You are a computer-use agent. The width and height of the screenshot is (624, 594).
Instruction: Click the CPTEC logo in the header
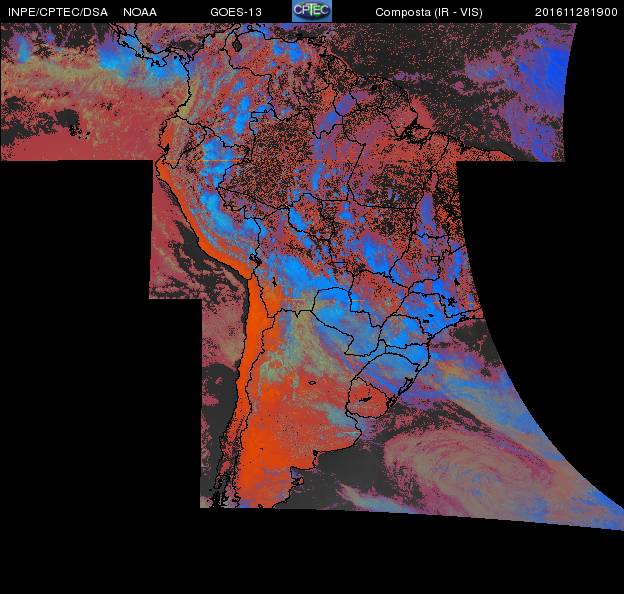click(x=312, y=11)
